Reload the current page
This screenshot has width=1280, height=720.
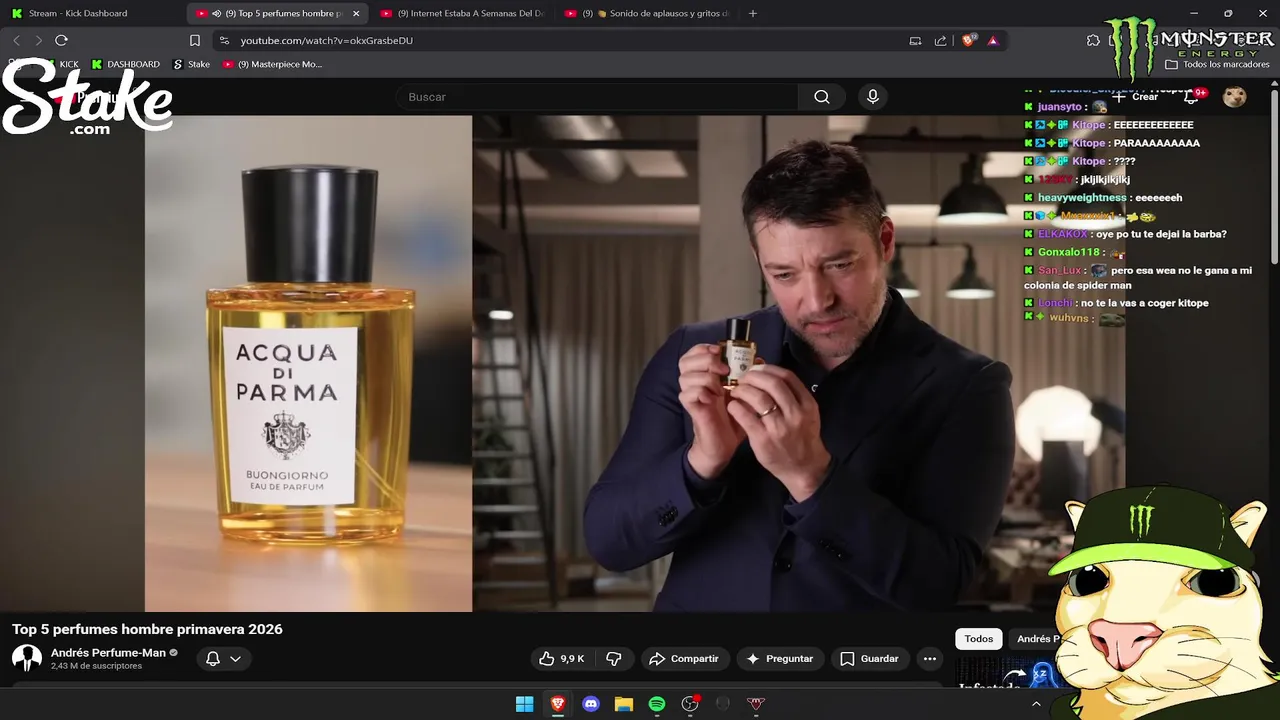coord(61,40)
